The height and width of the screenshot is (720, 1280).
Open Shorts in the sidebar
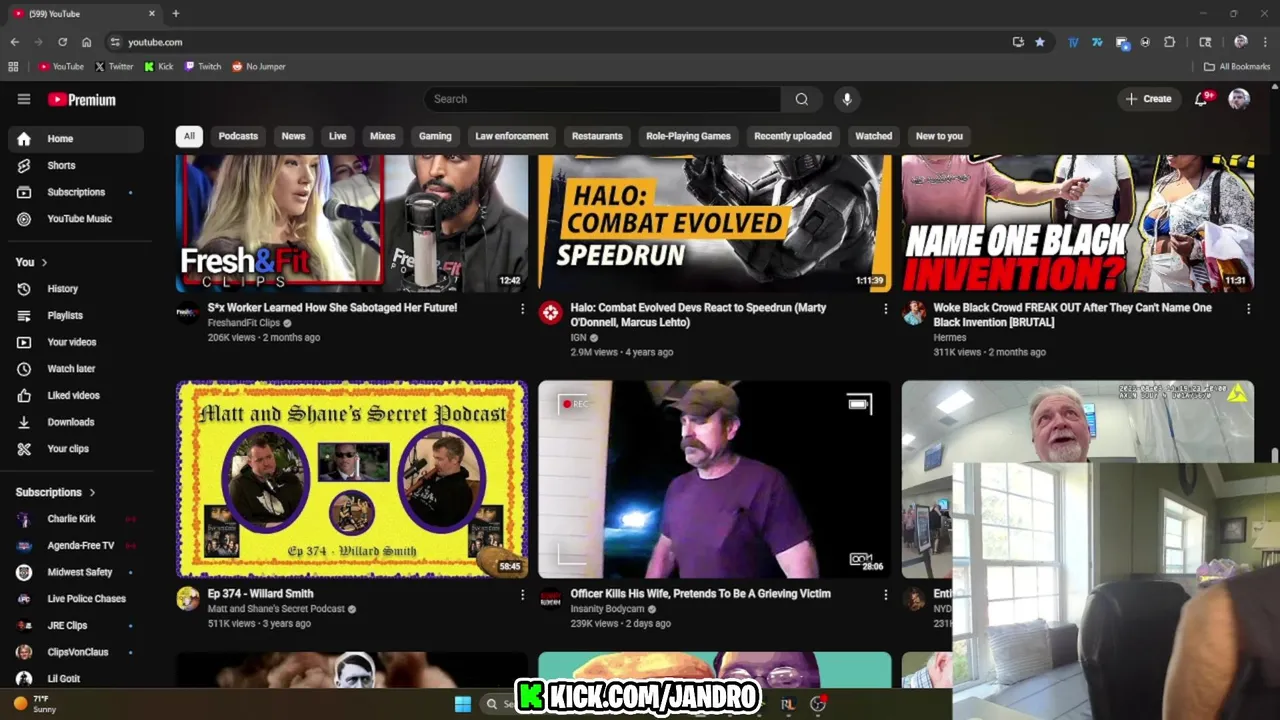tap(76, 165)
